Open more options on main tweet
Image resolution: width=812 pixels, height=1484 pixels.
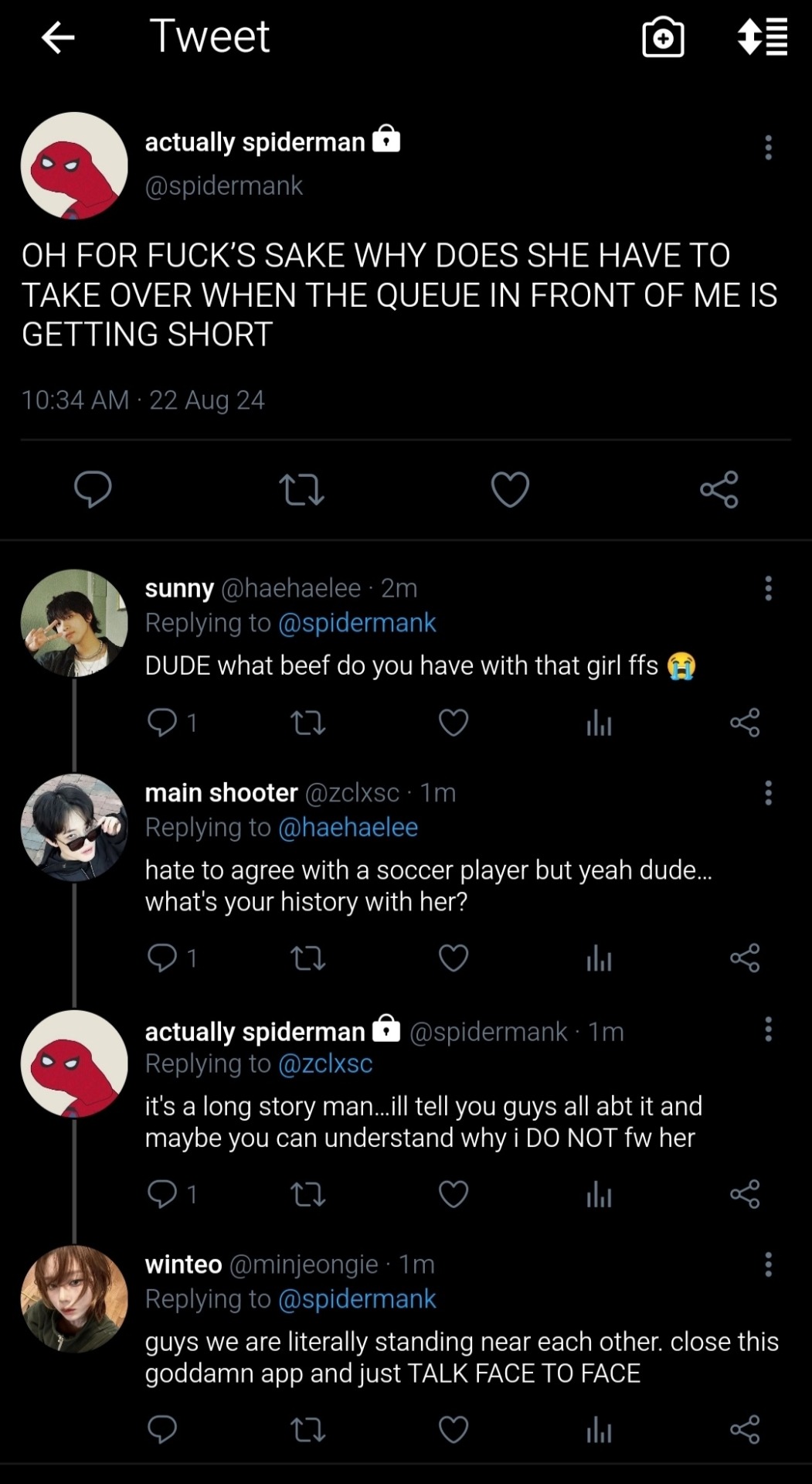click(x=768, y=147)
